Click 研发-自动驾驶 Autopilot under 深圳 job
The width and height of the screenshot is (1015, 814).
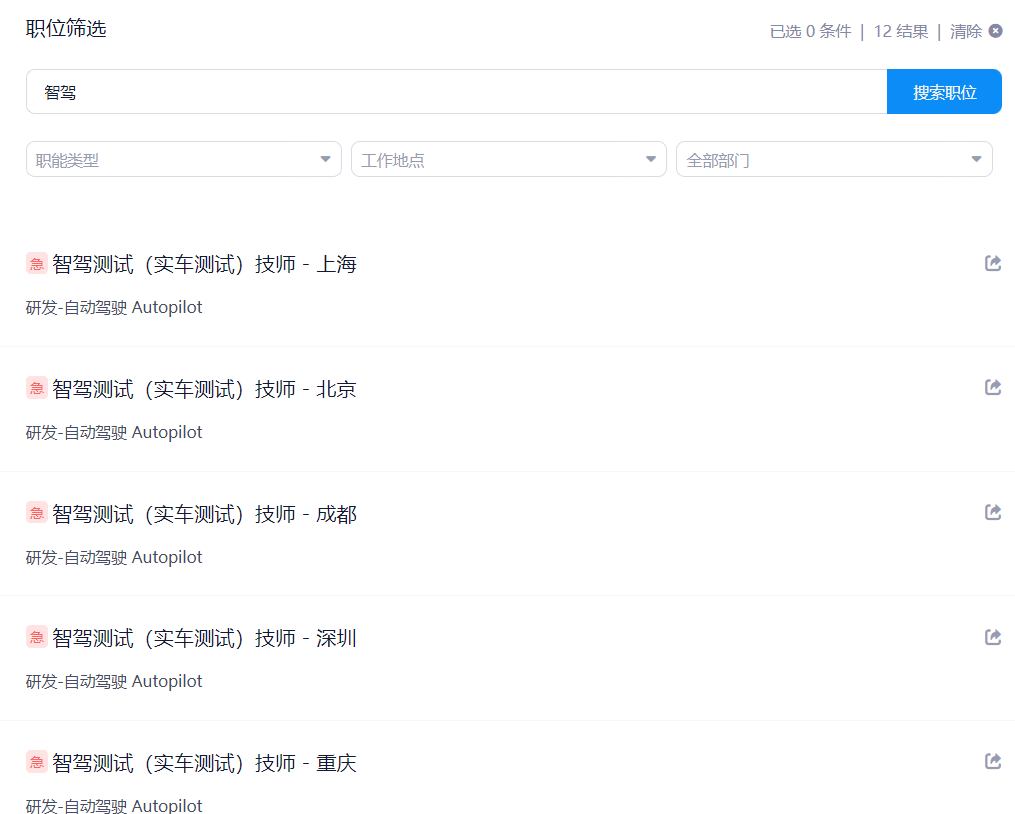pos(114,681)
